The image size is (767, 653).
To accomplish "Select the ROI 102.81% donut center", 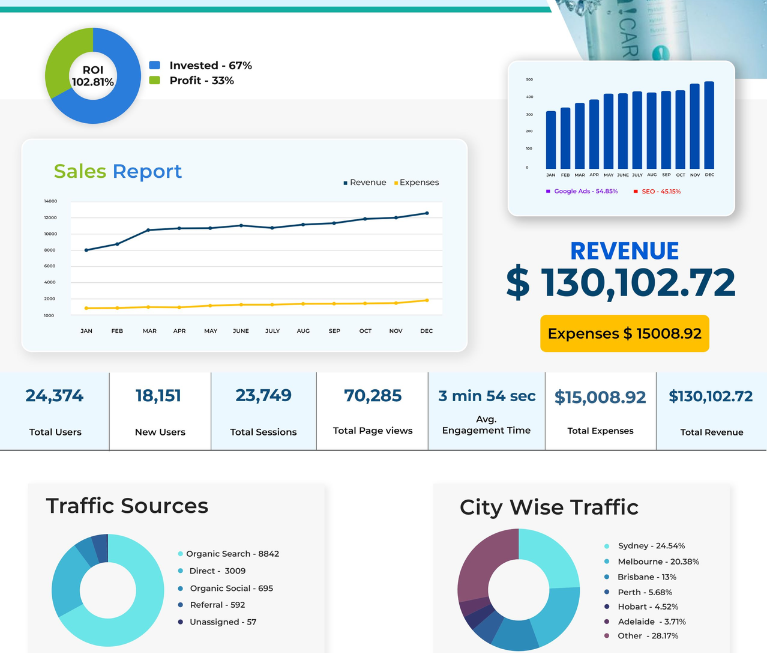I will pyautogui.click(x=93, y=76).
